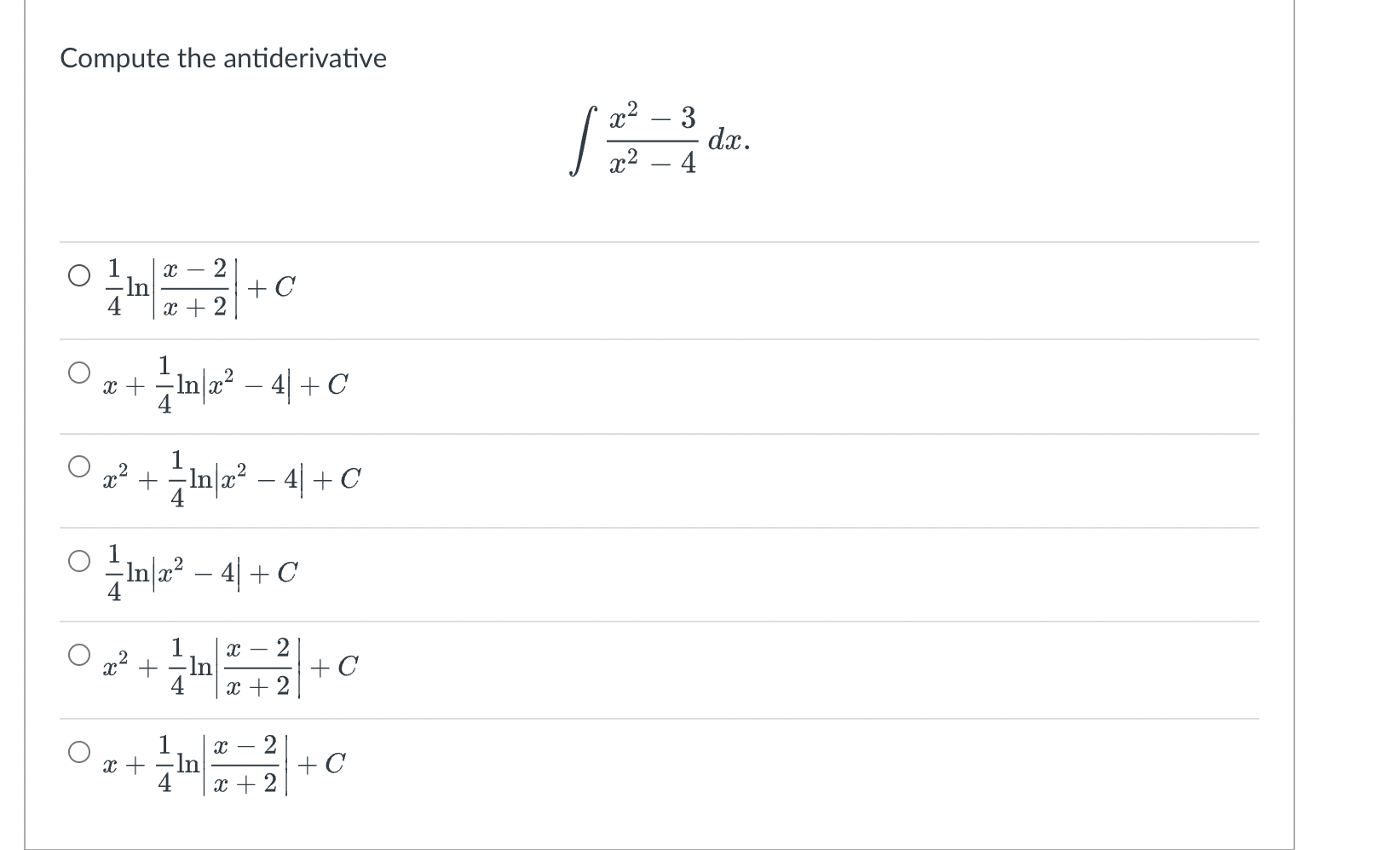
Task: Click the + C in the last option
Action: click(326, 763)
